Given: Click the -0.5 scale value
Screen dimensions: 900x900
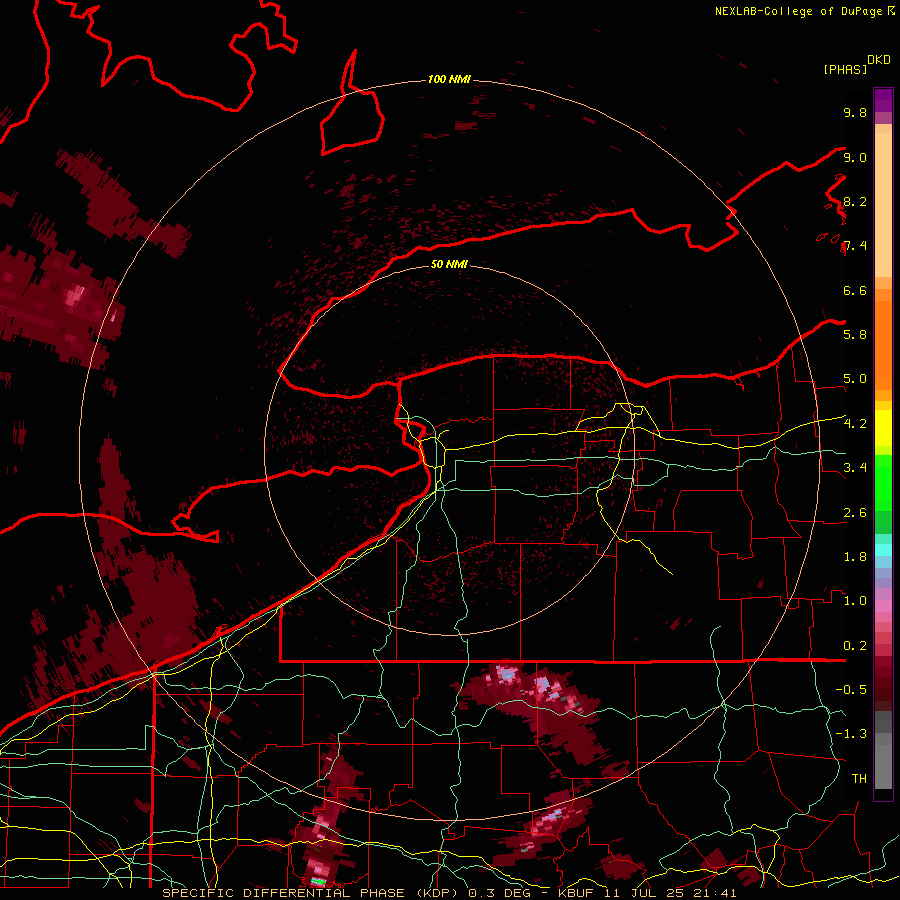Looking at the screenshot, I should [x=851, y=690].
